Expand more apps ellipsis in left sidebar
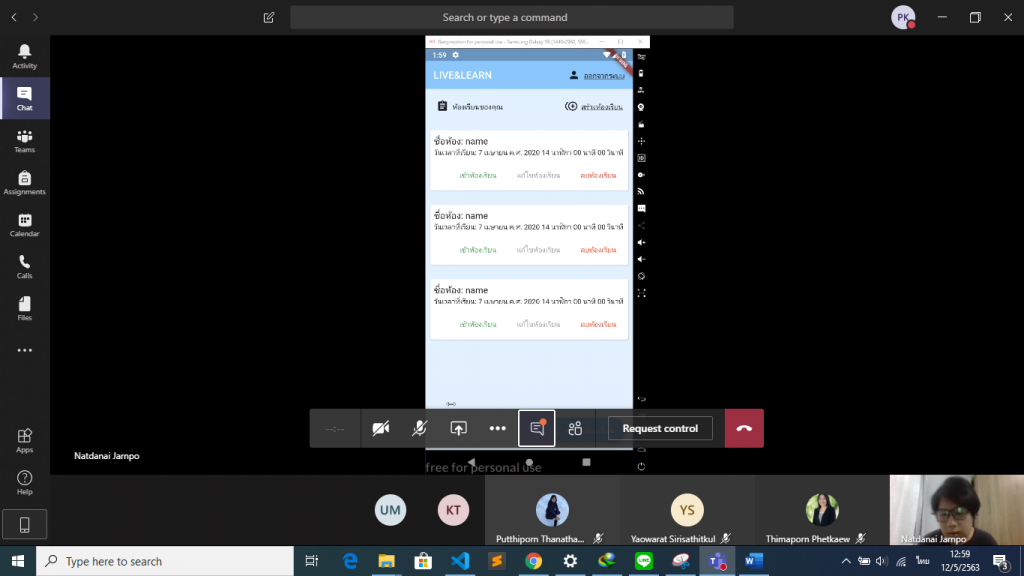This screenshot has height=576, width=1024. [24, 350]
